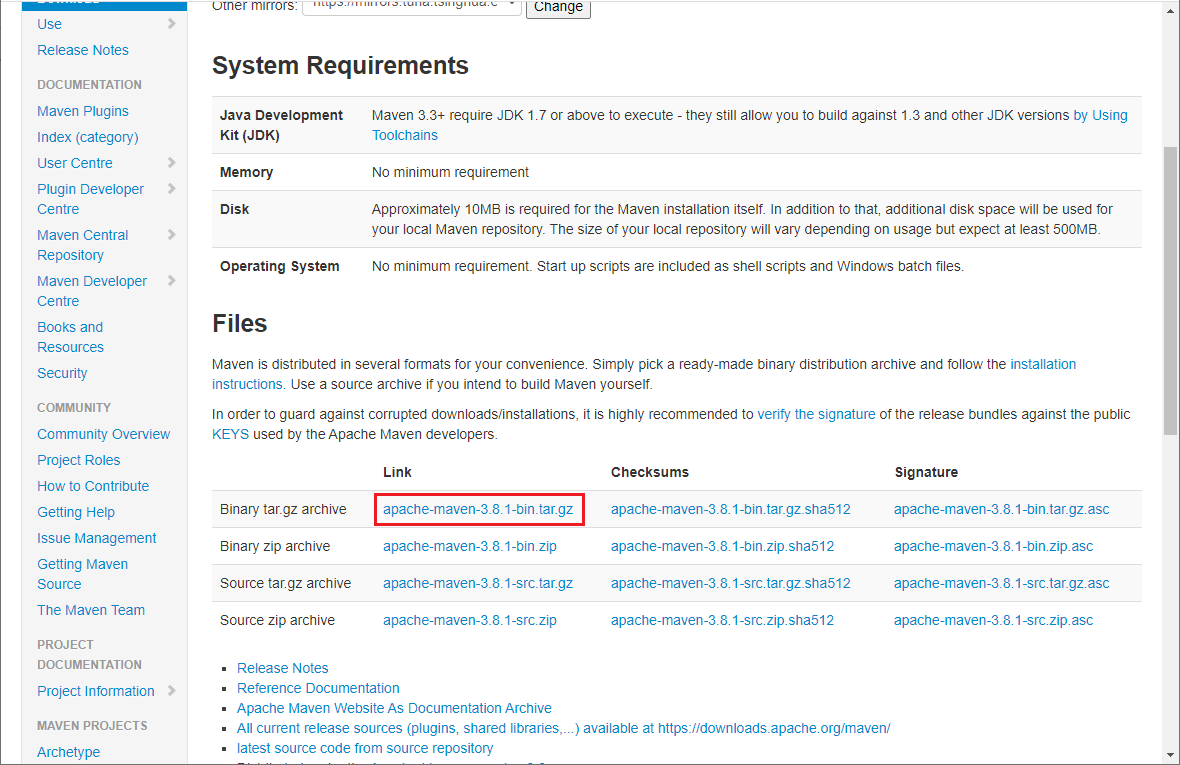Viewport: 1180px width, 765px height.
Task: Expand the Use submenu arrow
Action: coord(172,24)
